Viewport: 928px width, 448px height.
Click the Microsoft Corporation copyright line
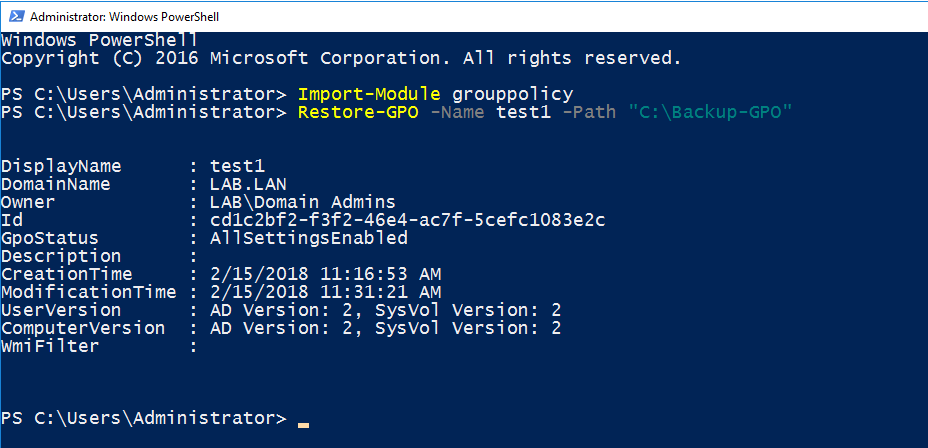[341, 58]
